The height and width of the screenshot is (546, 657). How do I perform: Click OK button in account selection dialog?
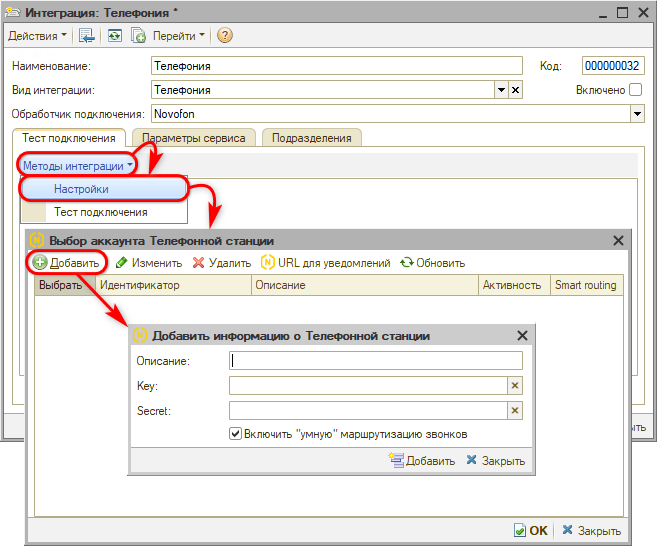click(530, 531)
